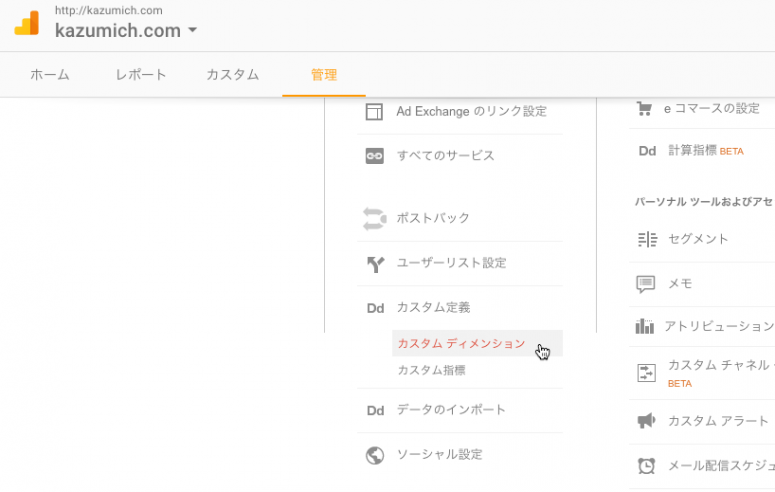The width and height of the screenshot is (775, 492).
Task: Open カスタム ディメンション link
Action: pos(461,344)
